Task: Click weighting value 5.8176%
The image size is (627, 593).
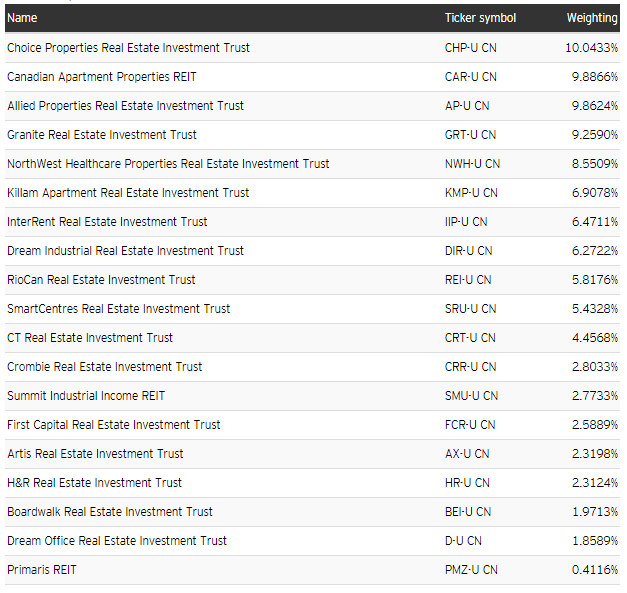Action: click(x=595, y=280)
